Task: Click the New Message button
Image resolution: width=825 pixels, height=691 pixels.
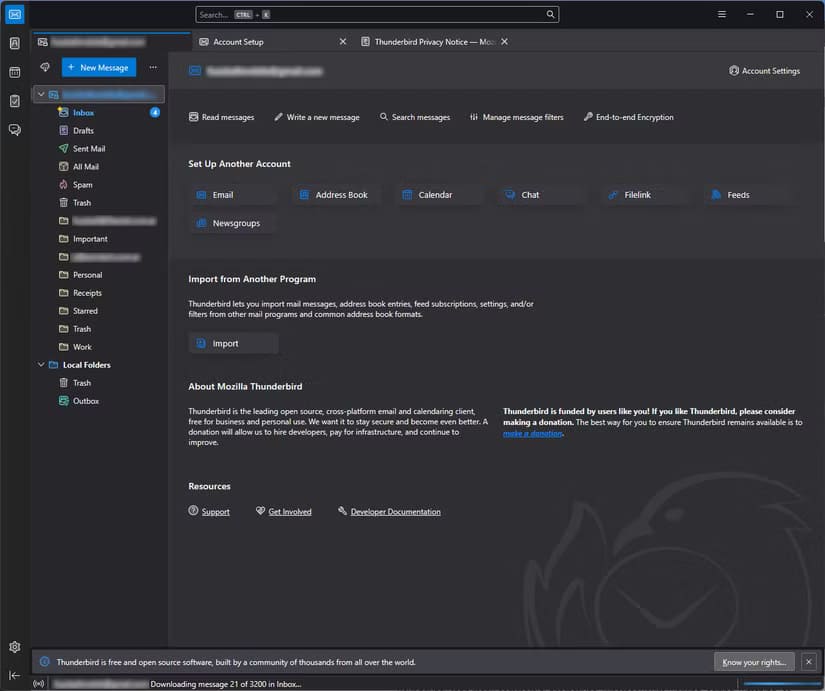Action: tap(99, 67)
